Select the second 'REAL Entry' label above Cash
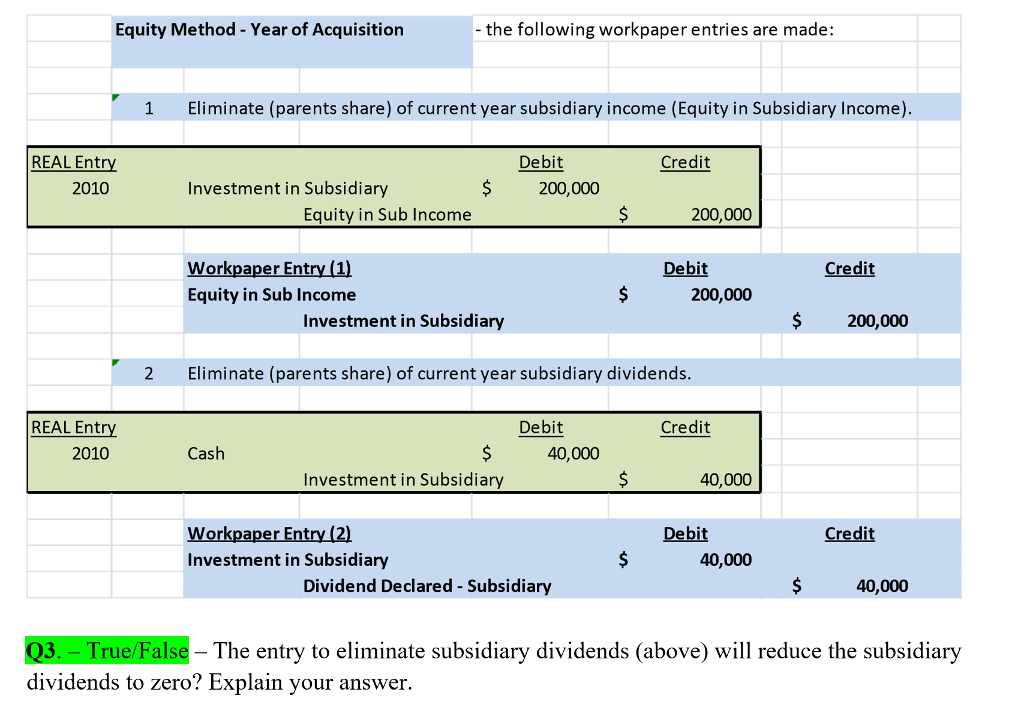 74,428
